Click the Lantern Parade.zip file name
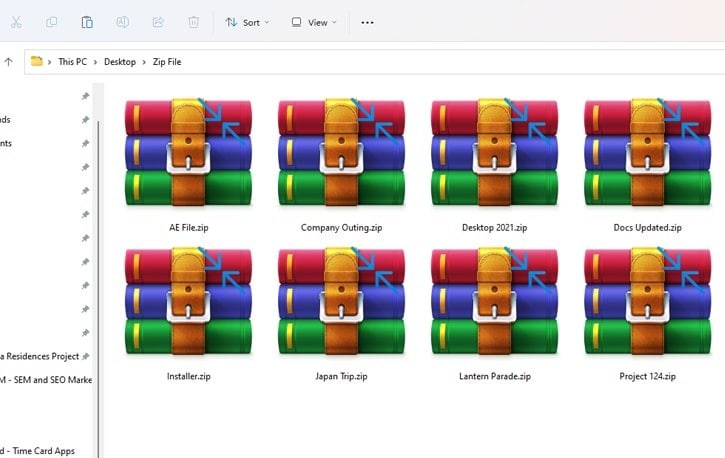The width and height of the screenshot is (725, 458). (495, 376)
